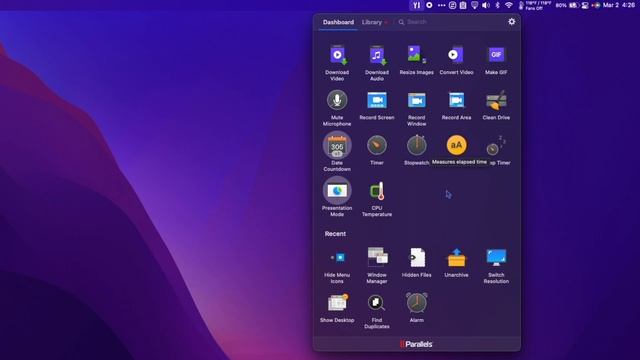Screen dimensions: 640x360
Task: Open the CPU Temperature tool
Action: 377,199
